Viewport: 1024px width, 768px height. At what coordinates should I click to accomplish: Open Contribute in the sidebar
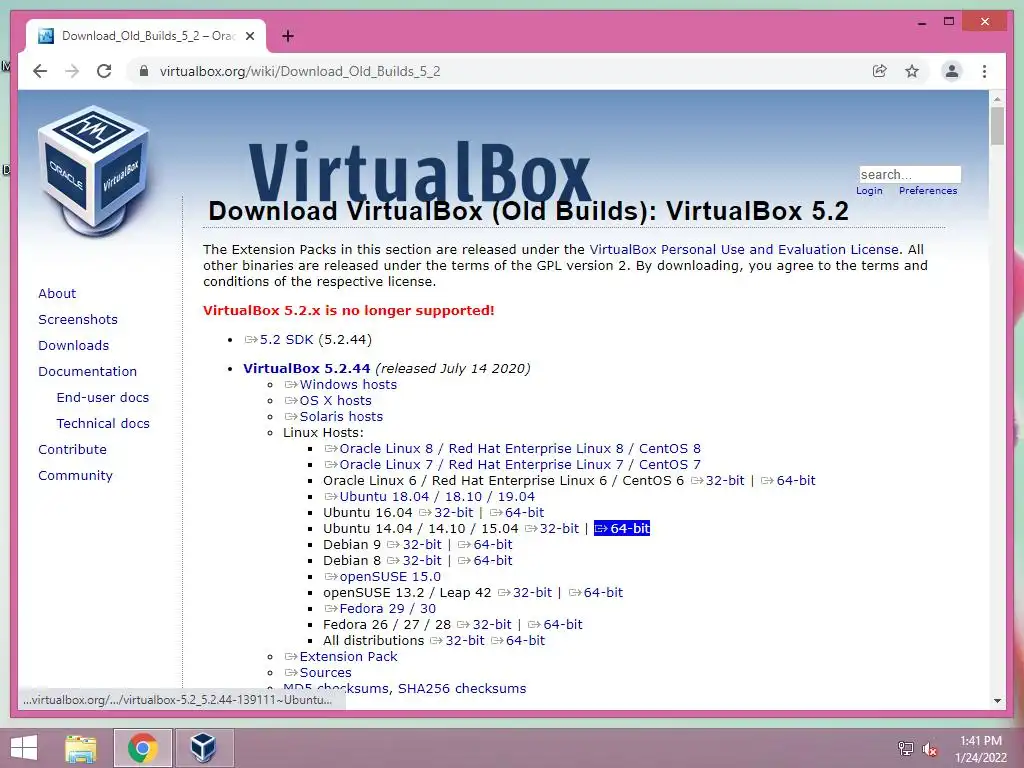(72, 450)
